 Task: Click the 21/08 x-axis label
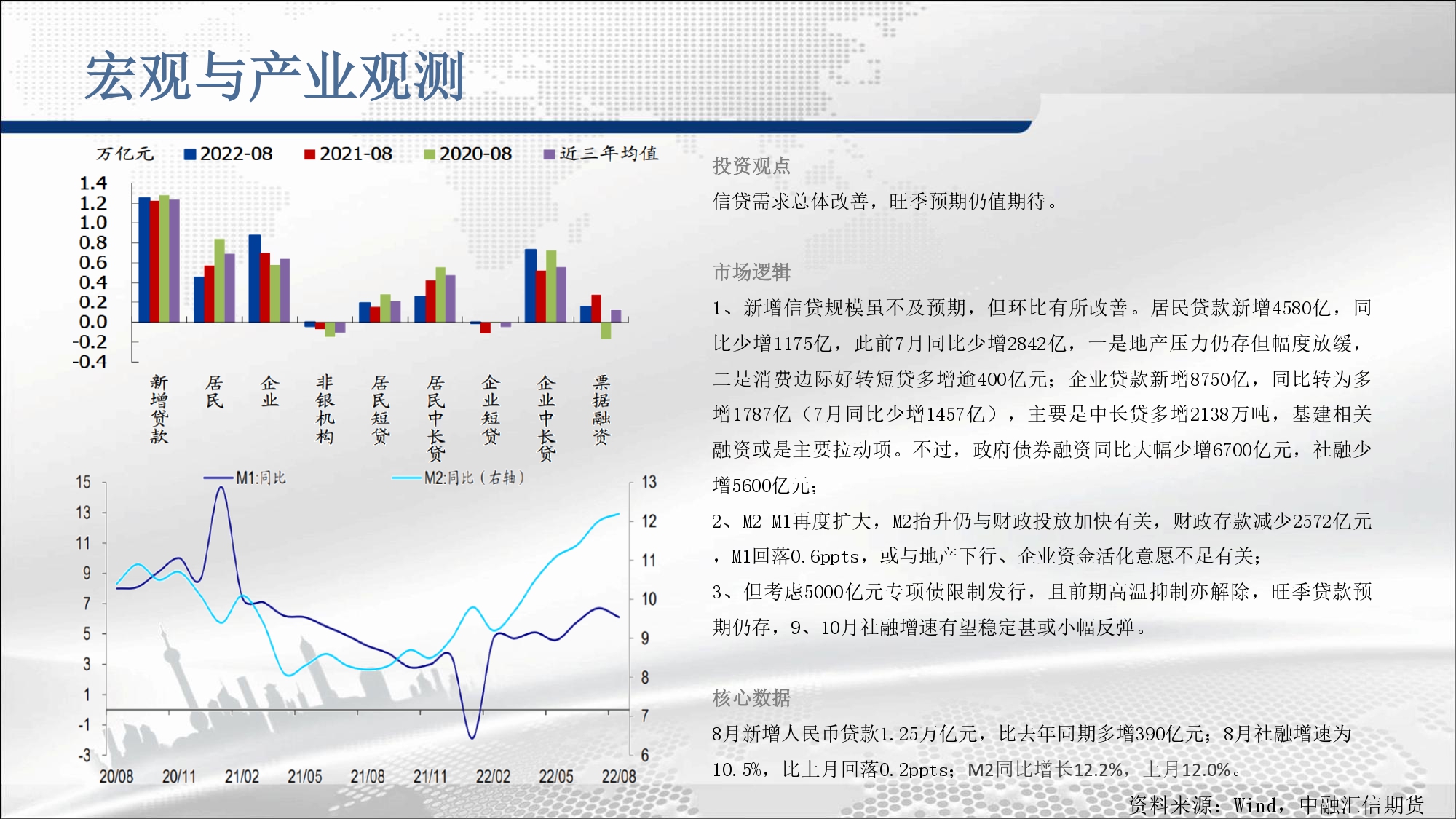(368, 777)
